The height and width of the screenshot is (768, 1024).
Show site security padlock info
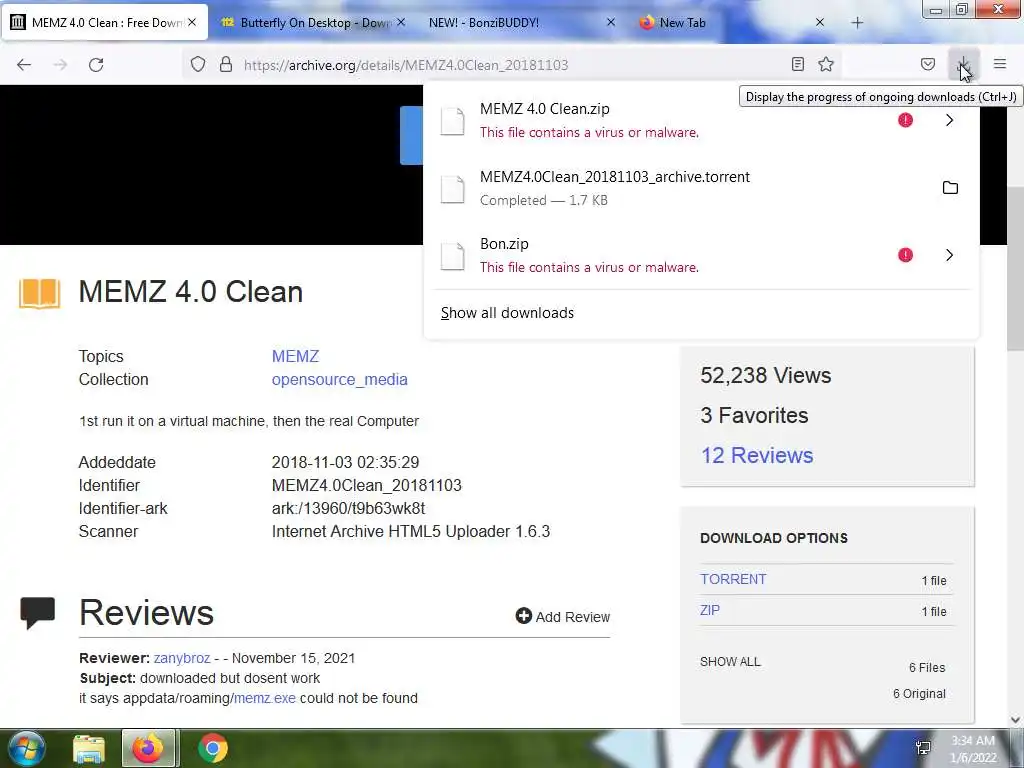pos(226,64)
